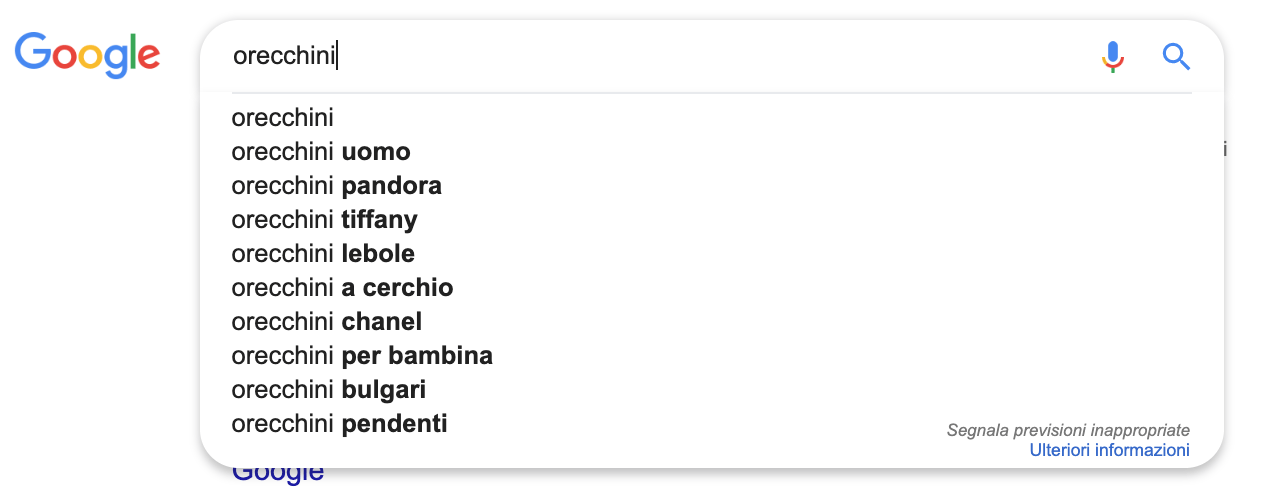Click the cut-off text right of the suggestion box
Image resolution: width=1262 pixels, height=494 pixels.
[x=1225, y=150]
